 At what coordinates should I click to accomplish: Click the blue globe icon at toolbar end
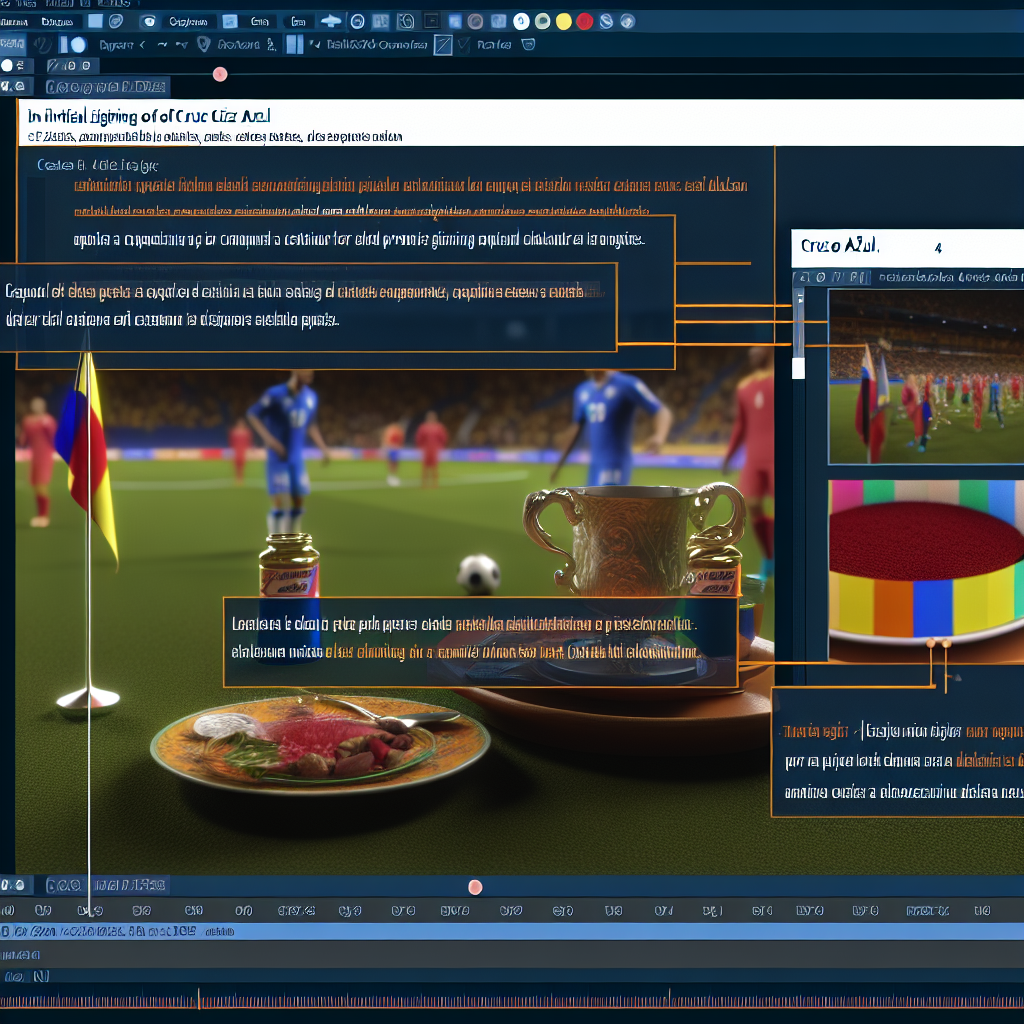coord(627,20)
